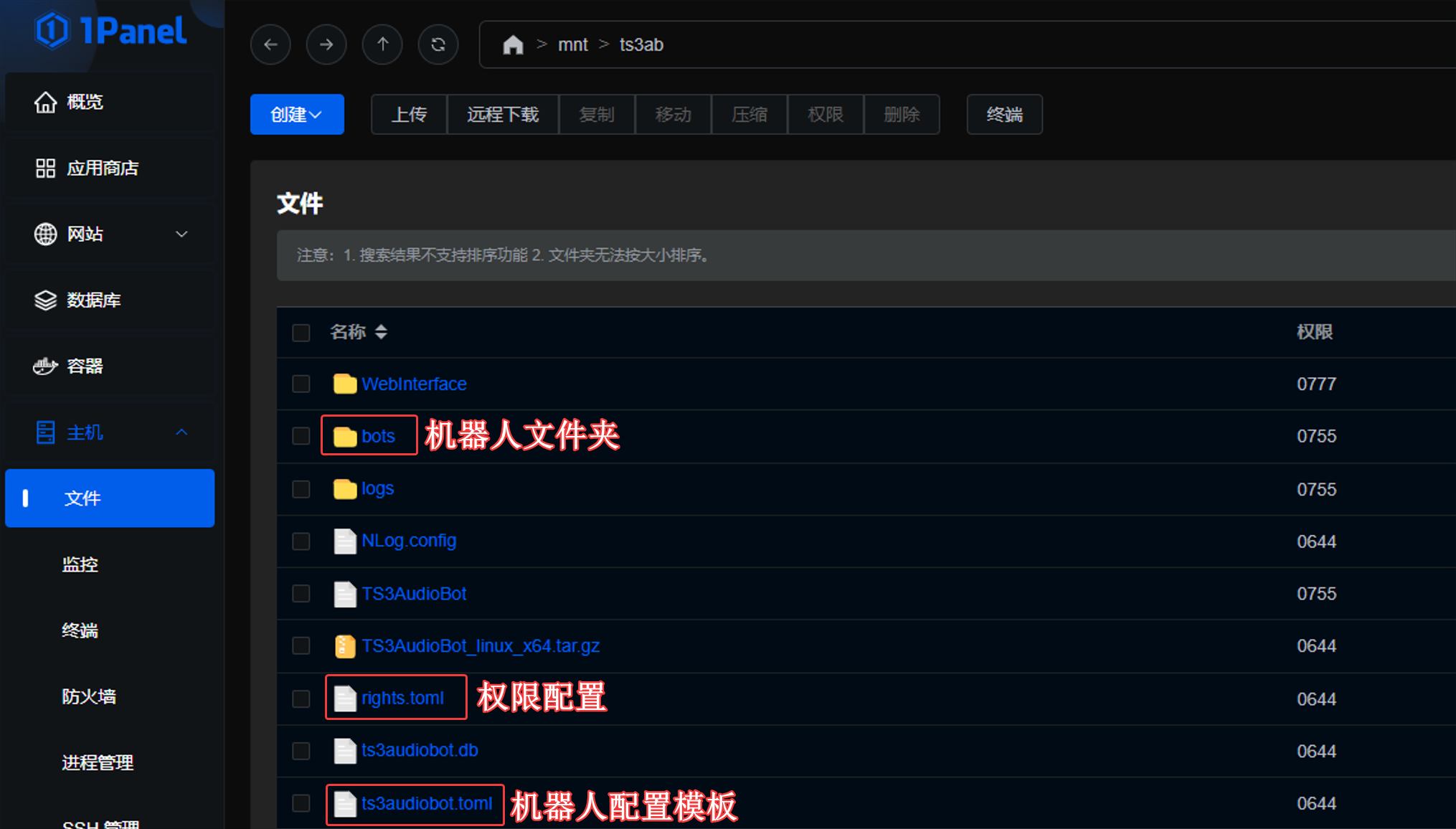The image size is (1456, 829).
Task: Check the WebInterface row checkbox
Action: [301, 384]
